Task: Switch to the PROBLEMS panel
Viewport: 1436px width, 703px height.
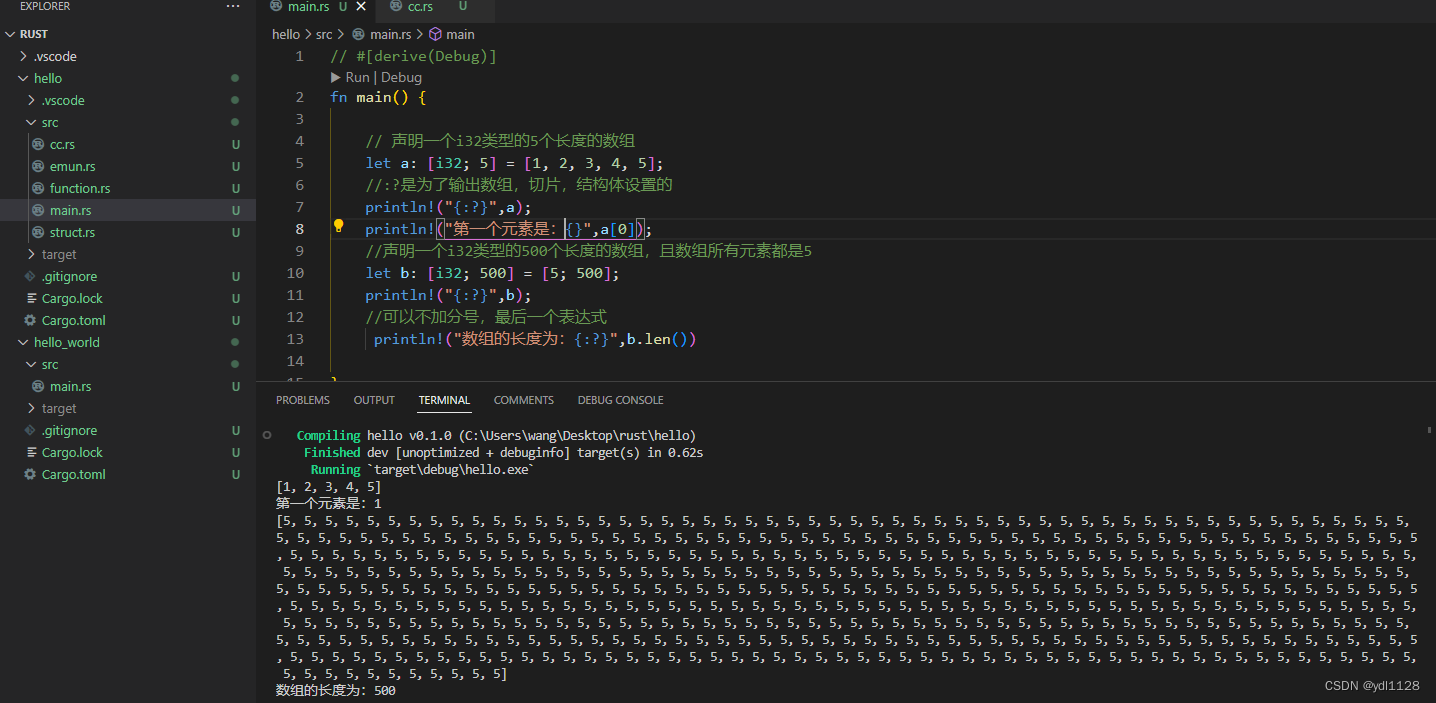Action: pyautogui.click(x=302, y=400)
